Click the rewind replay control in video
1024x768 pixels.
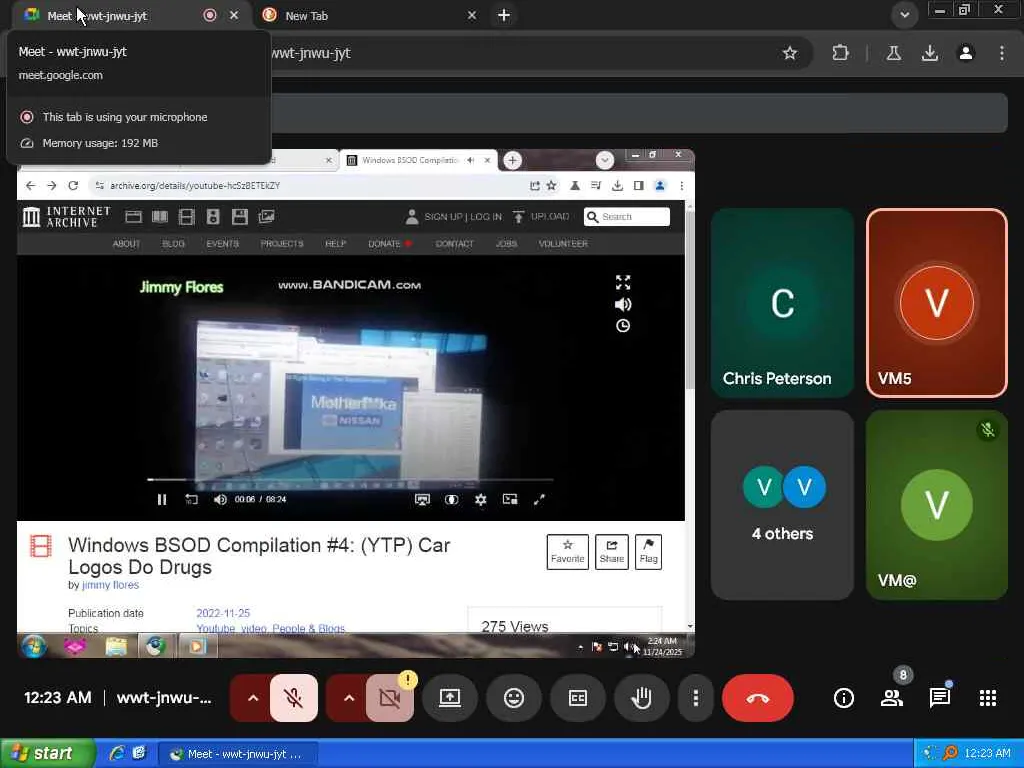191,500
